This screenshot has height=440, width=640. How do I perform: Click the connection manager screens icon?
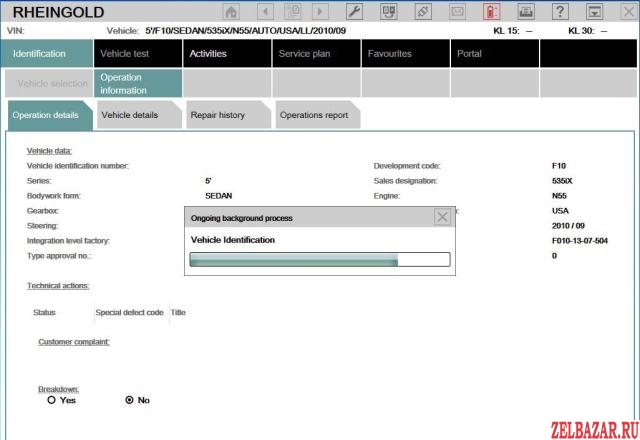[389, 11]
